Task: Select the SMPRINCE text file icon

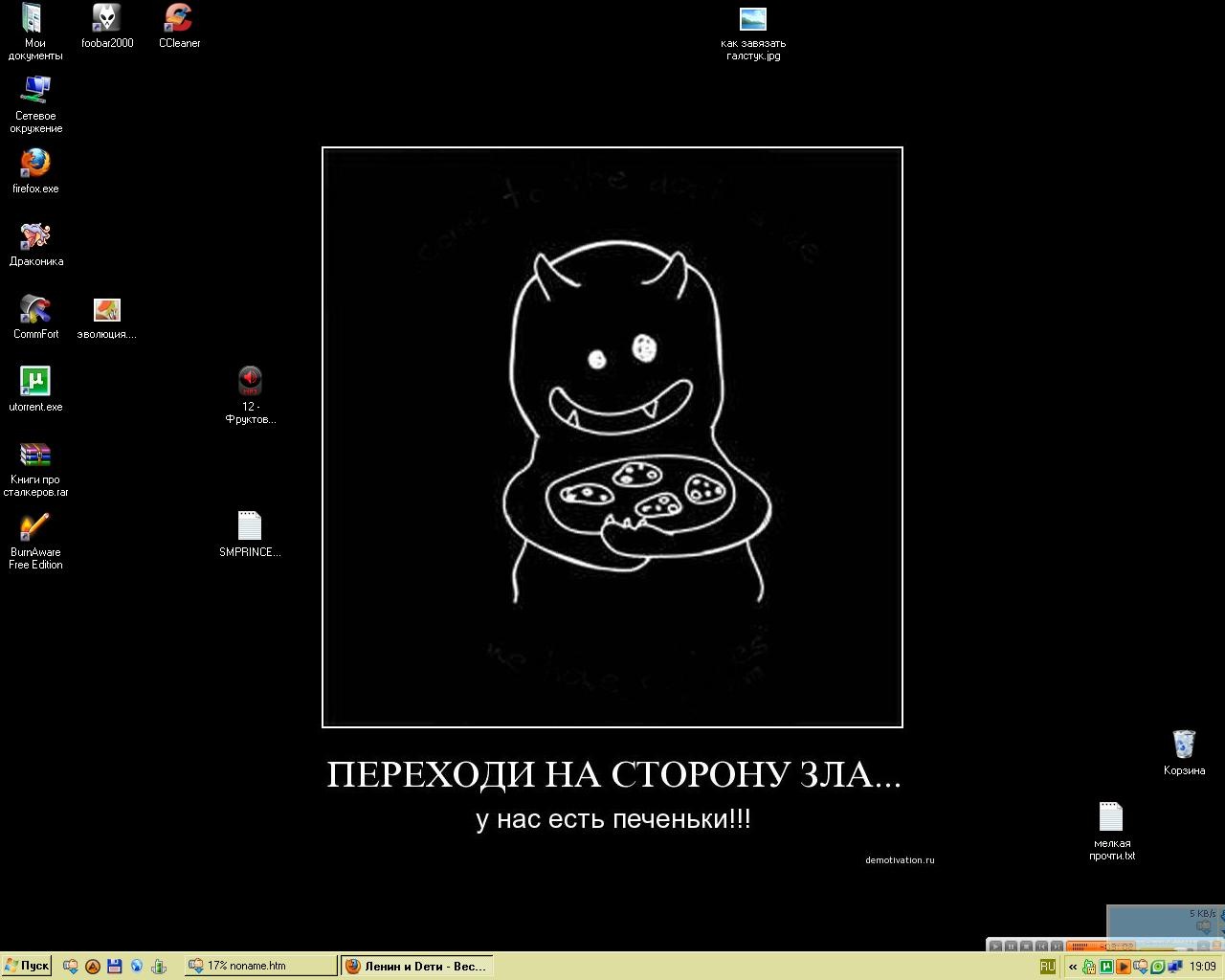Action: [x=249, y=534]
